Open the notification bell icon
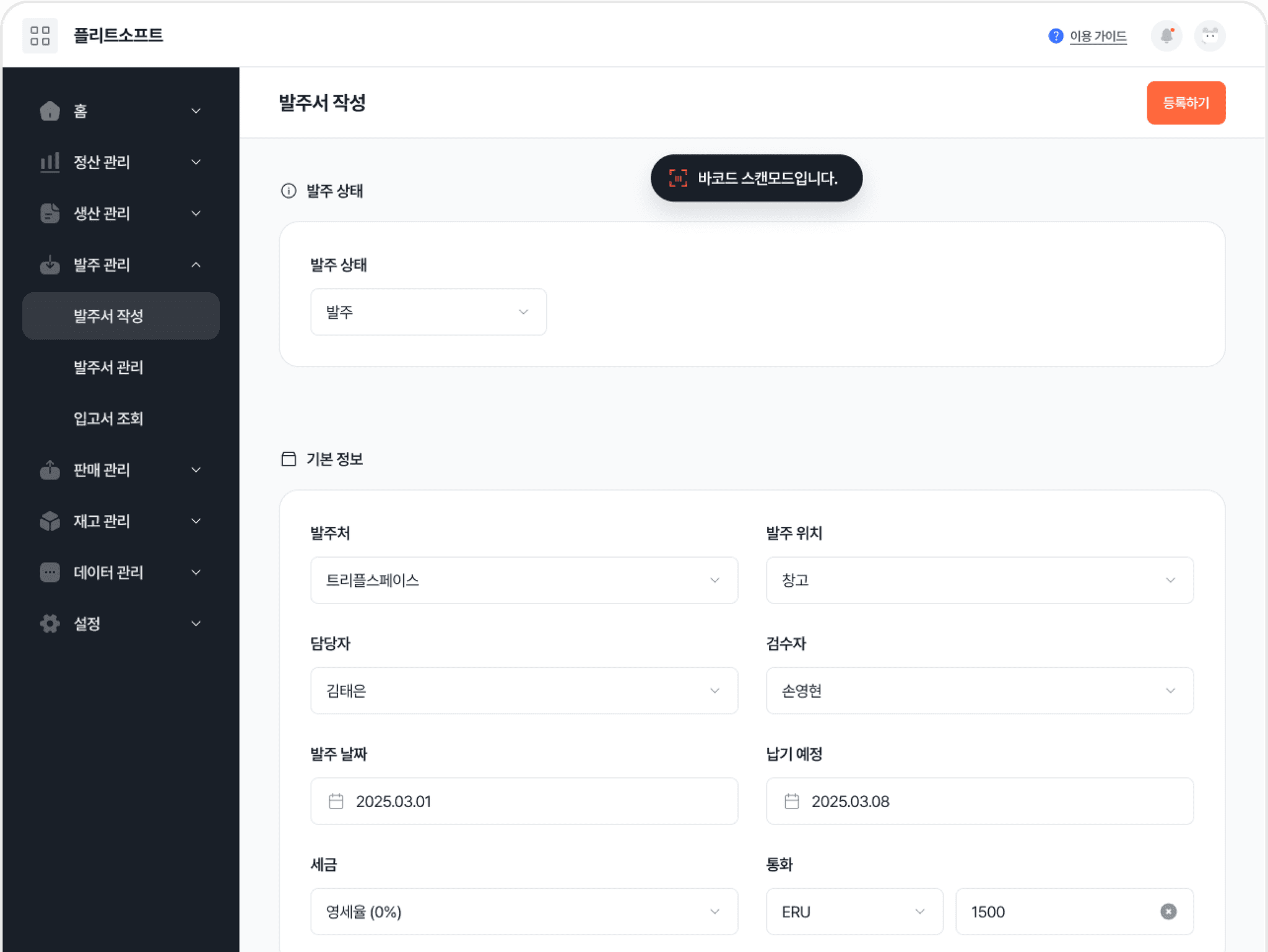This screenshot has height=952, width=1268. click(1166, 36)
